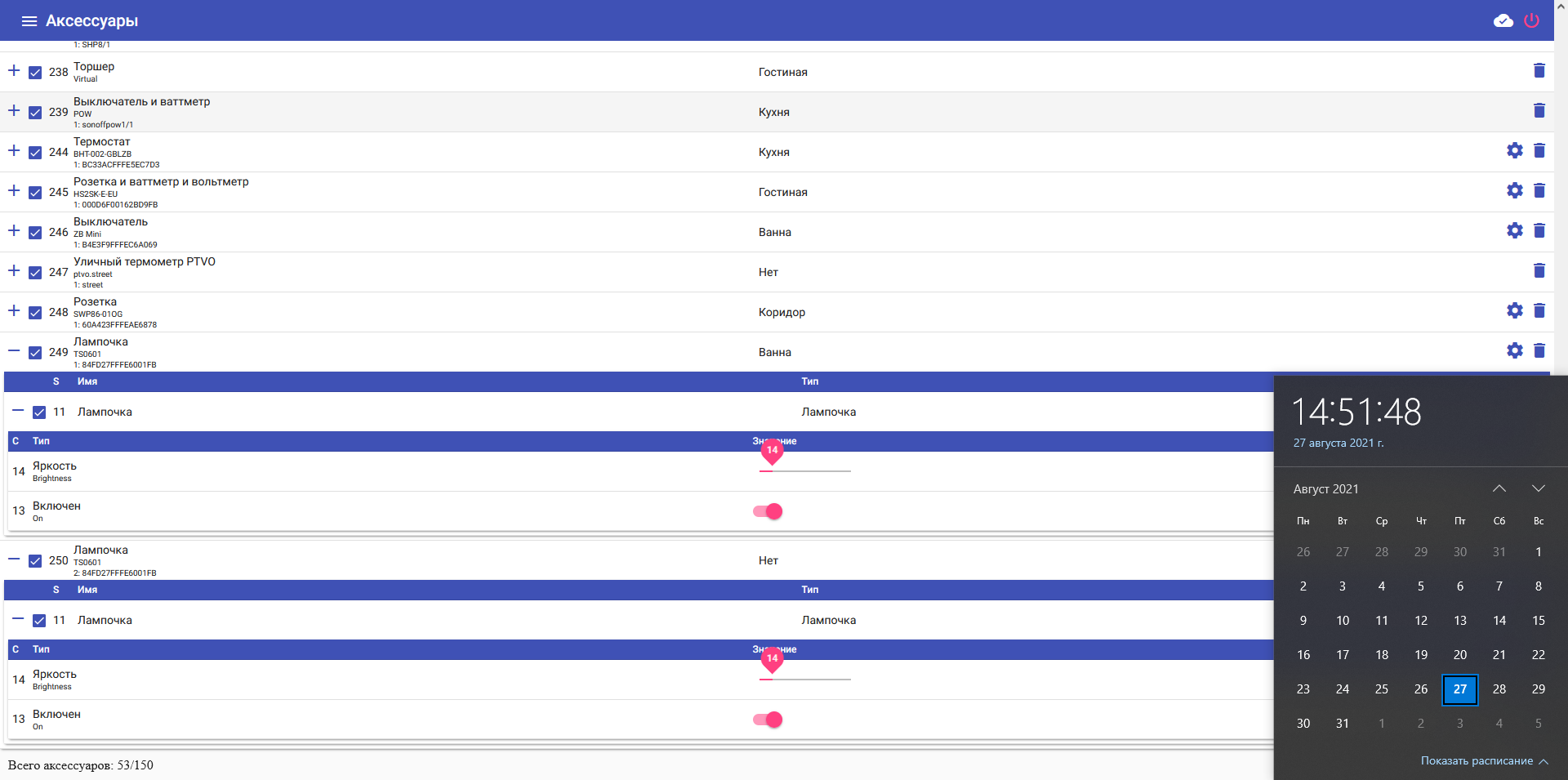Viewport: 1568px width, 780px height.
Task: Expand Выключатель и ваттметр with the plus icon
Action: coord(12,109)
